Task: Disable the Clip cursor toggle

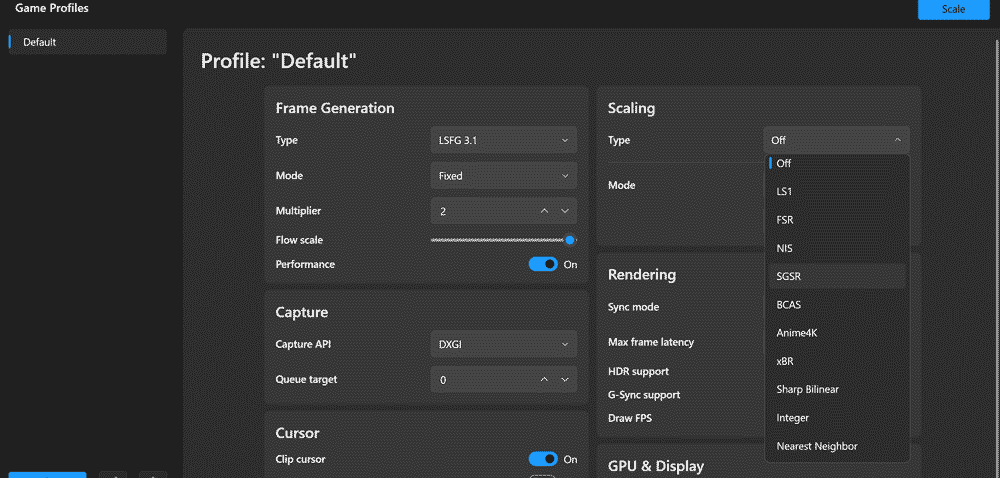Action: (x=543, y=459)
